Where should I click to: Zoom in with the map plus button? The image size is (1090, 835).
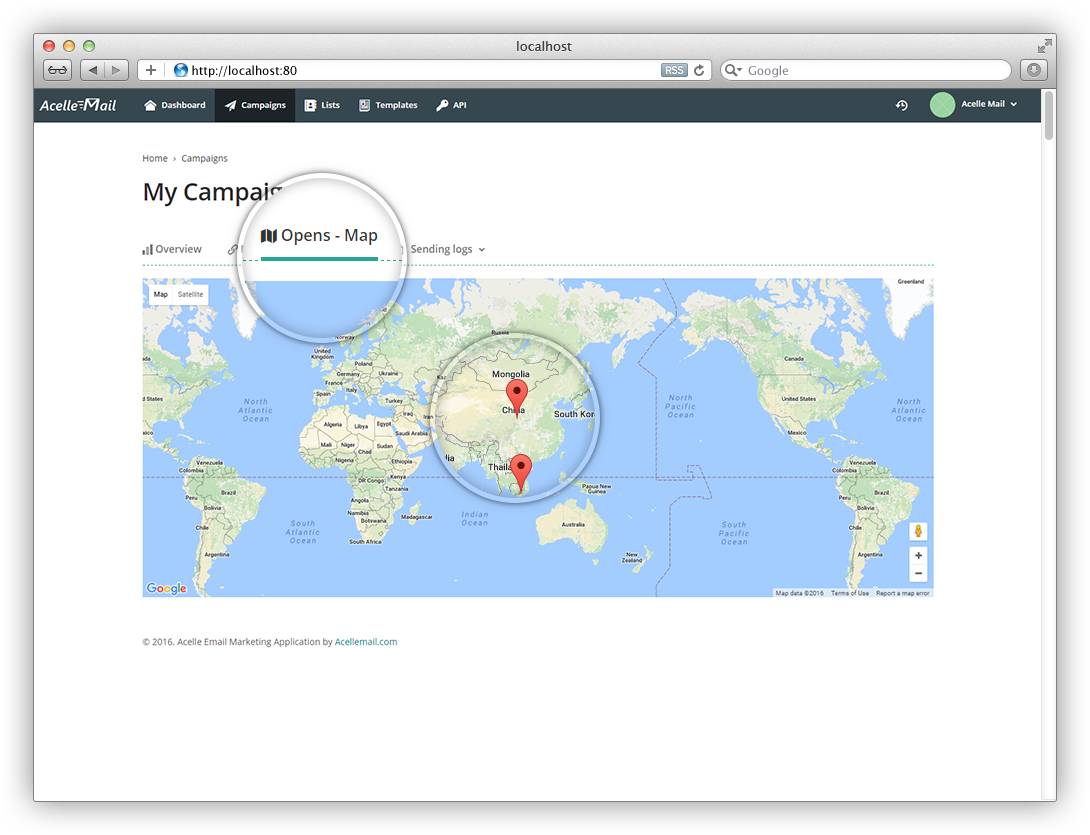[918, 556]
